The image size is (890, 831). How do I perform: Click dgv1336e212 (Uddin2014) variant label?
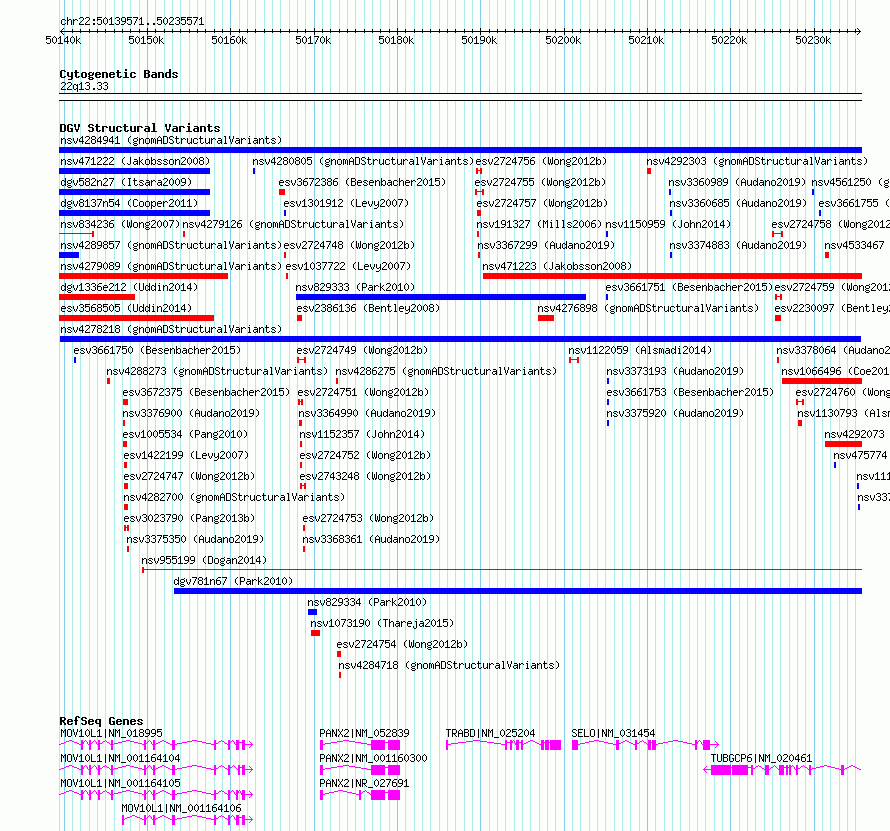[129, 287]
